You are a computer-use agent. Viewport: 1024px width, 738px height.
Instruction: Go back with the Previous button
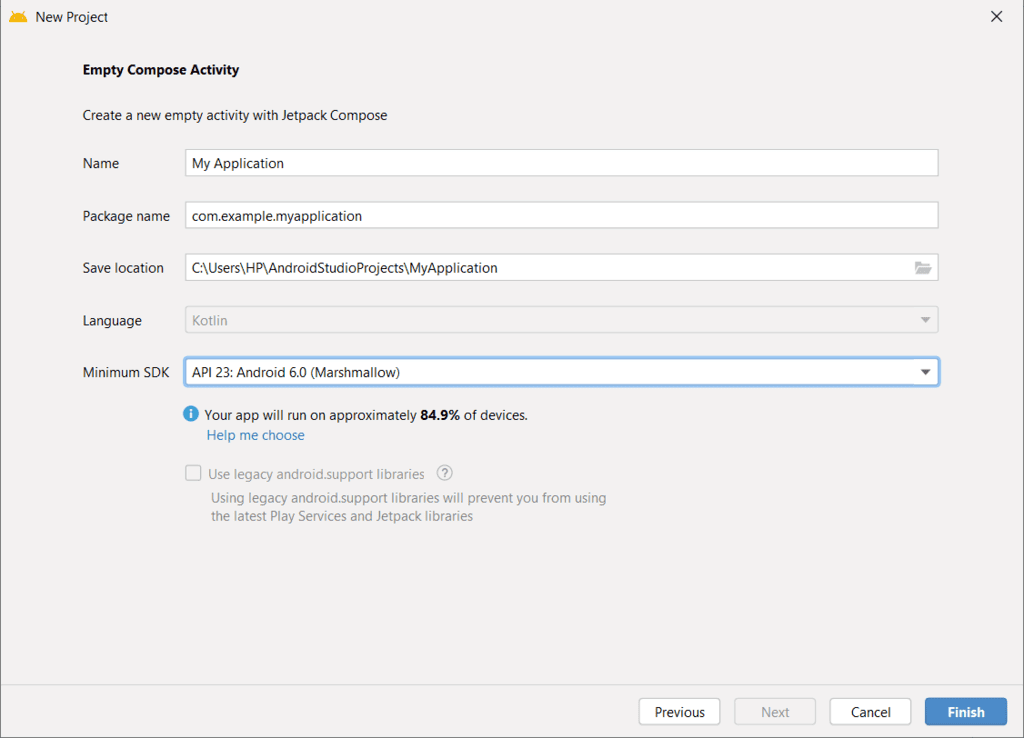tap(679, 712)
